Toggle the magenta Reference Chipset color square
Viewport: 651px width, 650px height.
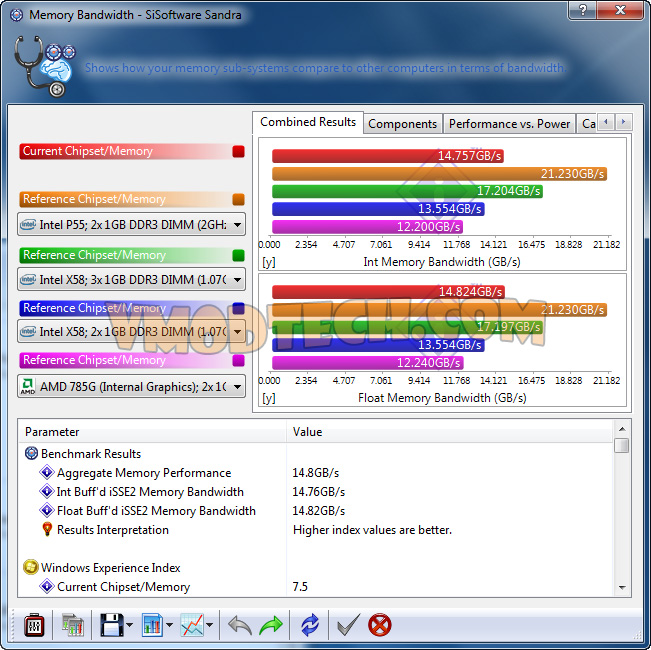(x=238, y=360)
